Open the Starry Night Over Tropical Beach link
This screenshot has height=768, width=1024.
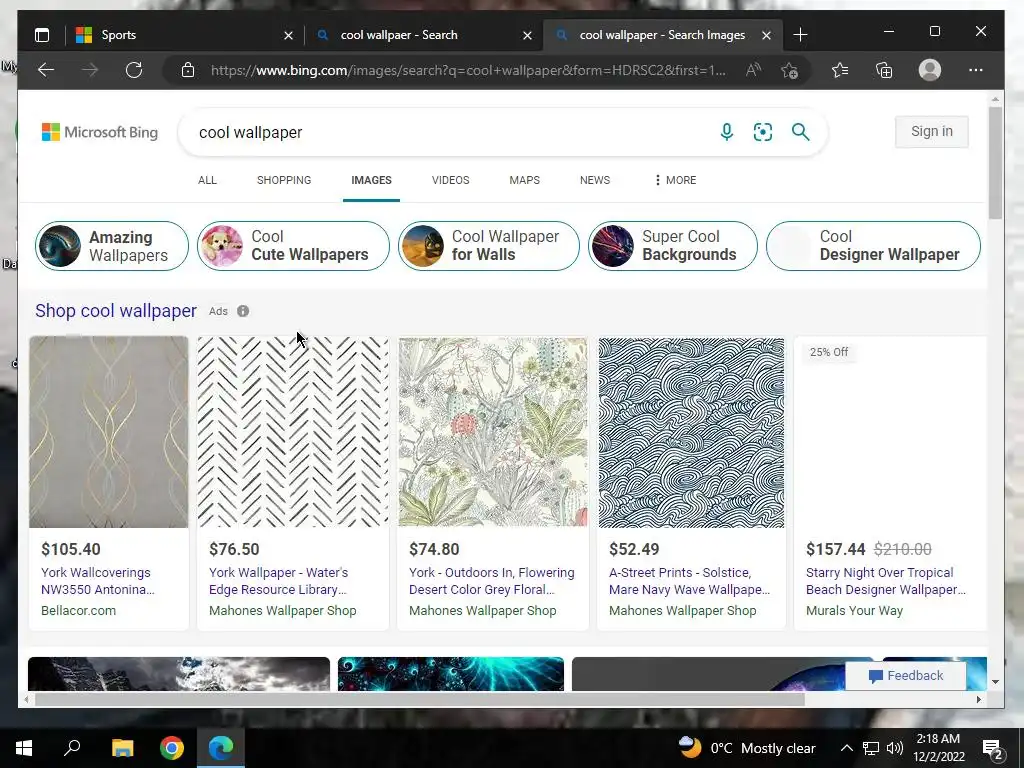pos(886,581)
